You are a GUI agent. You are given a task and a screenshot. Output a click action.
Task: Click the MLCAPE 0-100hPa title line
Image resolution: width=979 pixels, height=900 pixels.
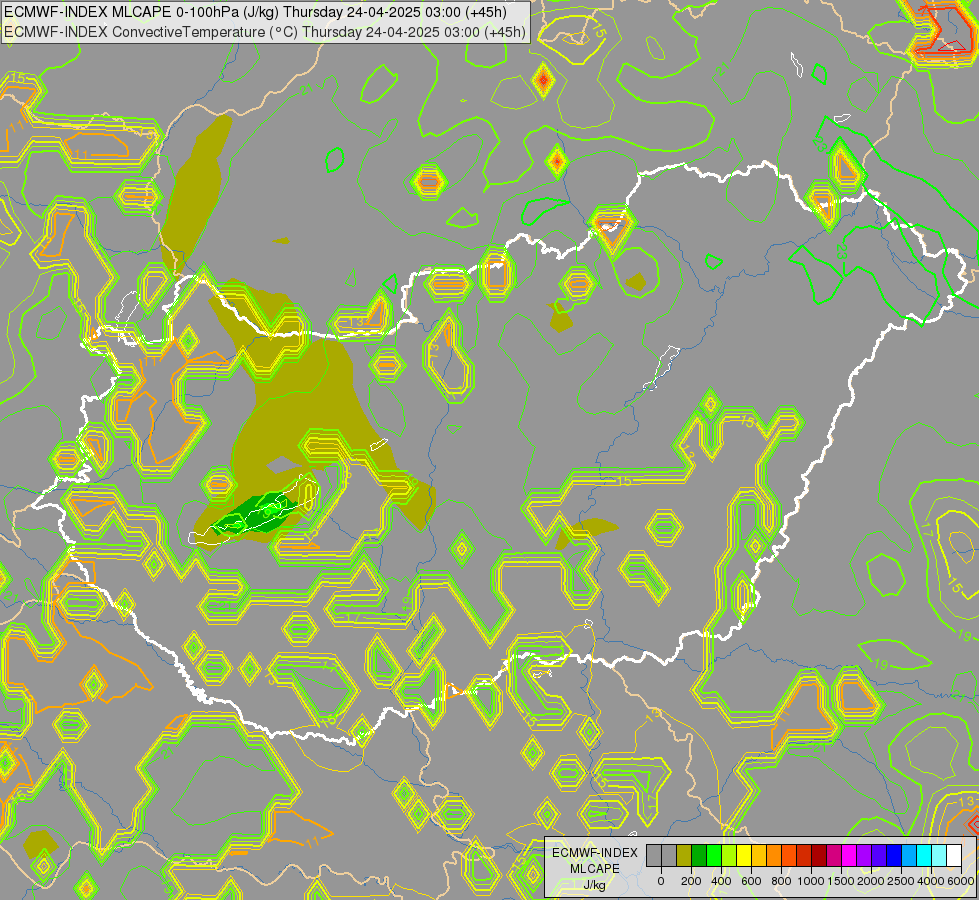tap(255, 12)
